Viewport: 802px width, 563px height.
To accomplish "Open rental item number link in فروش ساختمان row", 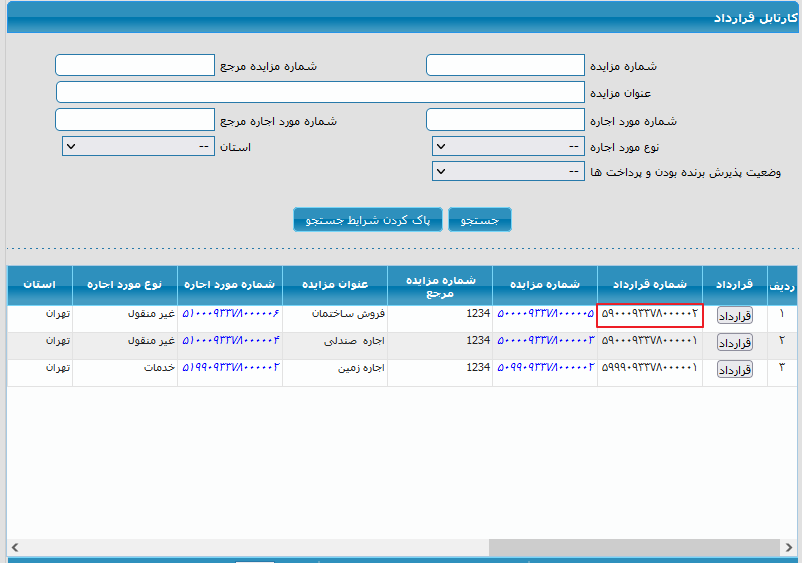I will tap(231, 313).
